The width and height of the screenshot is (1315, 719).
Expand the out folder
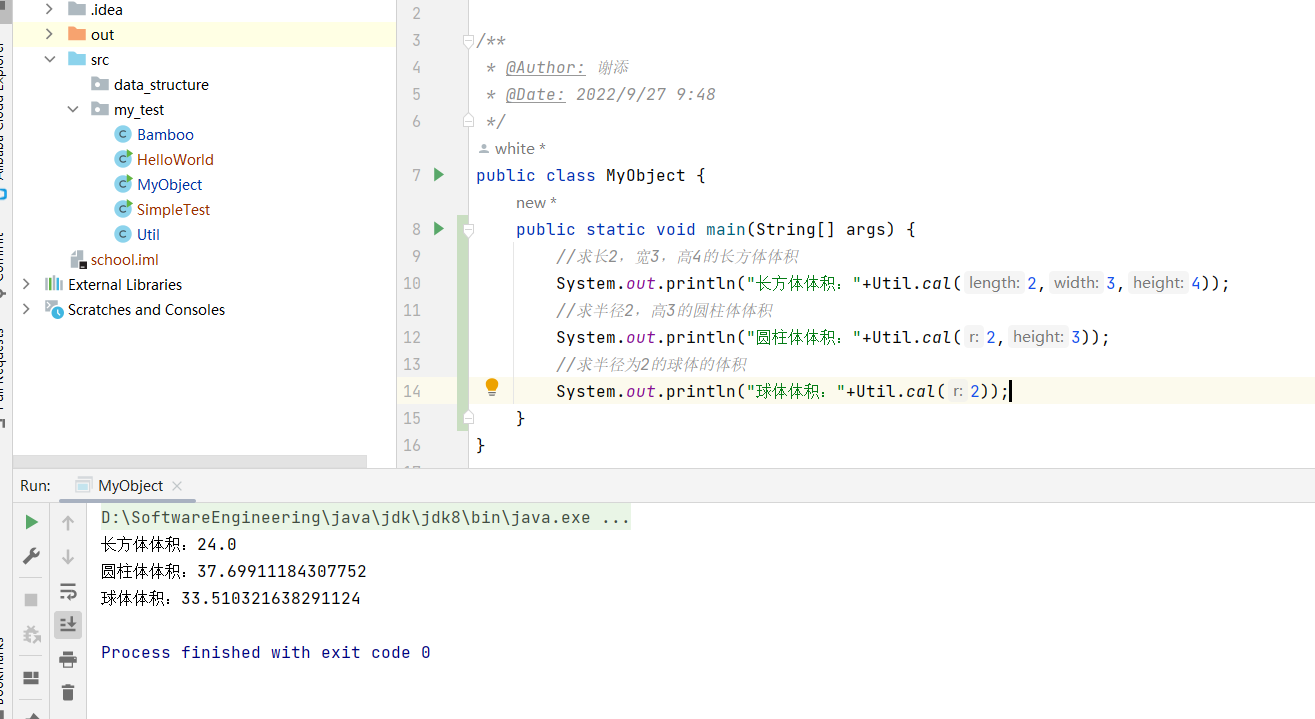click(50, 34)
